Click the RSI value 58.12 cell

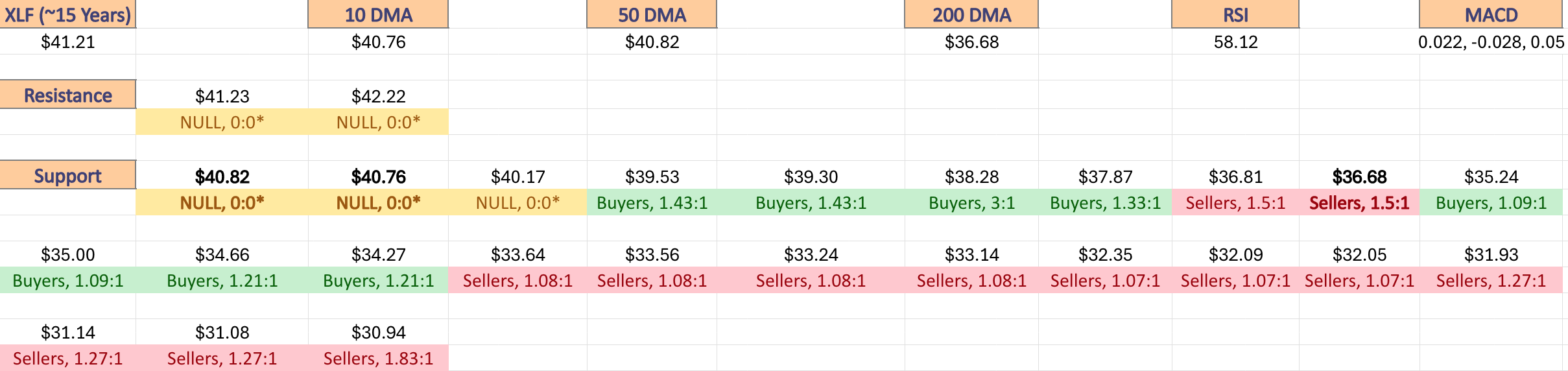pos(1235,42)
